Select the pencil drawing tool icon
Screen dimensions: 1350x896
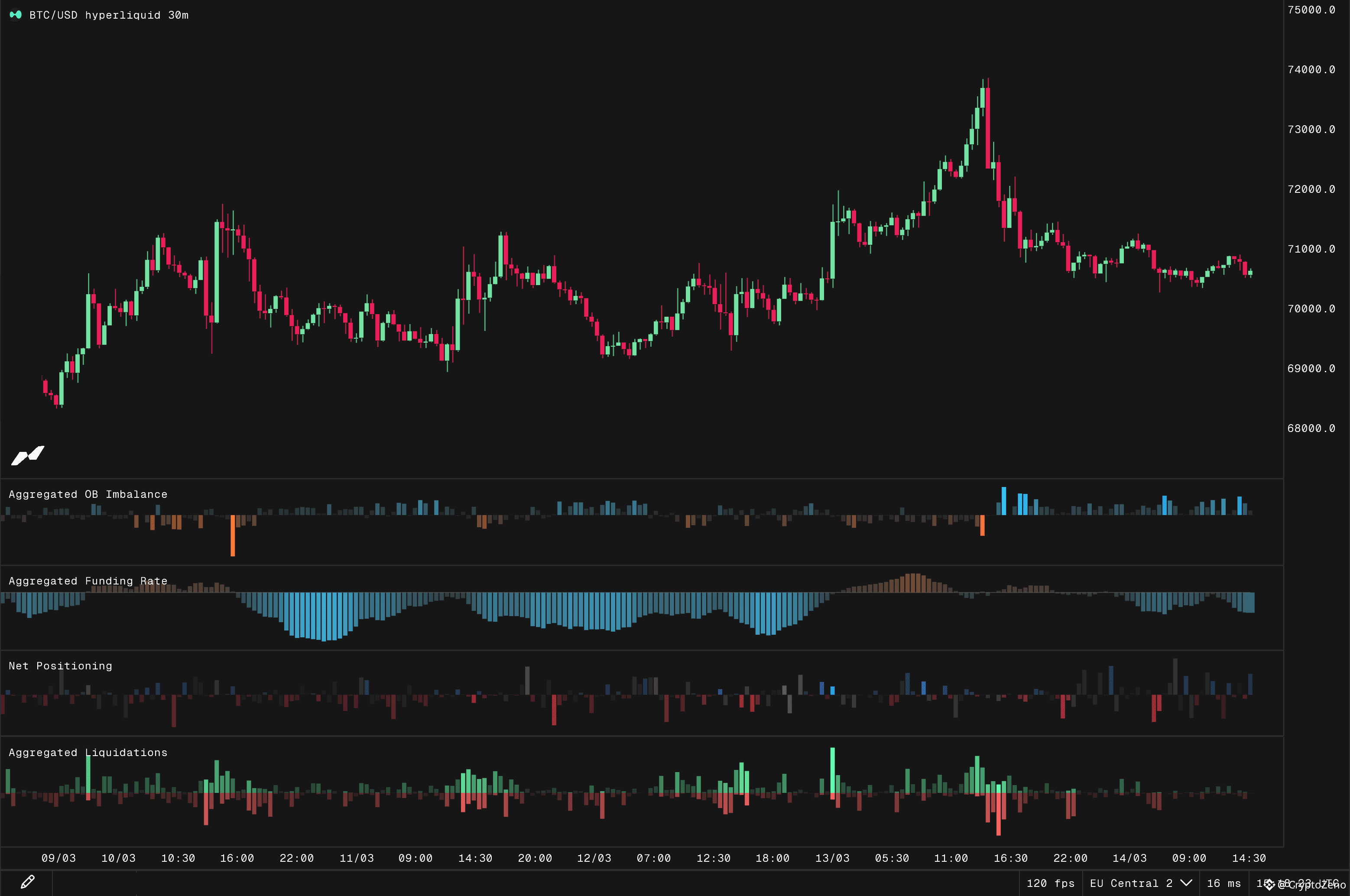coord(27,882)
